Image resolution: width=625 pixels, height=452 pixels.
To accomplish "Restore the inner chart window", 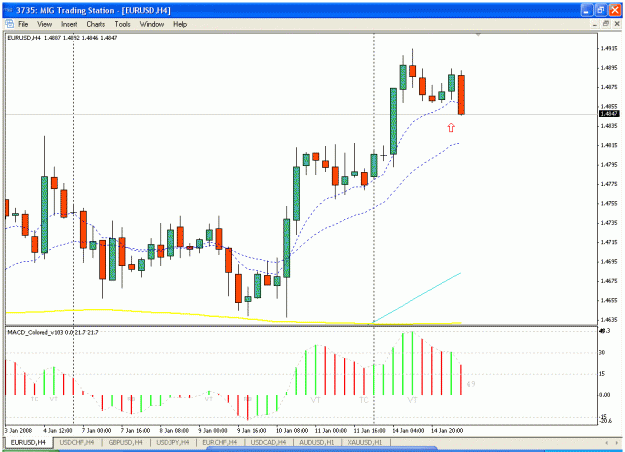I will coord(606,24).
